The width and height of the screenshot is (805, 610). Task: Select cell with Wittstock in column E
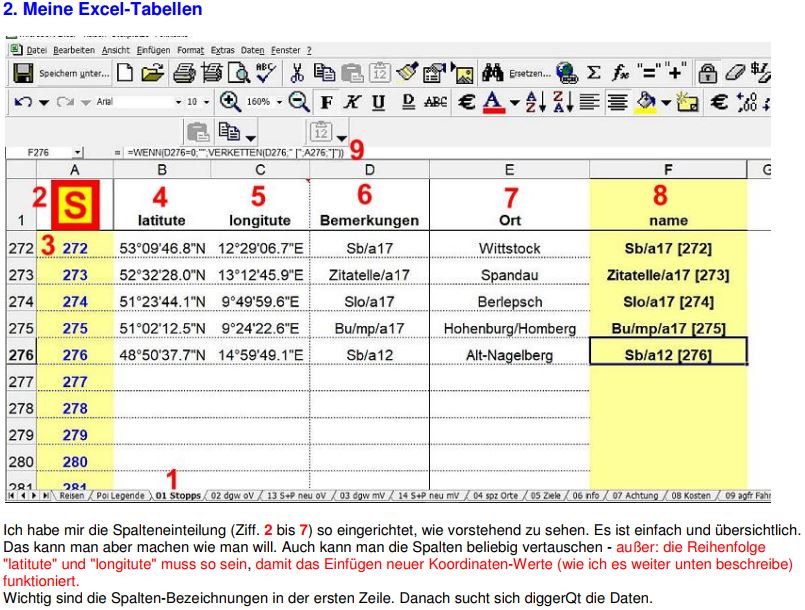509,246
